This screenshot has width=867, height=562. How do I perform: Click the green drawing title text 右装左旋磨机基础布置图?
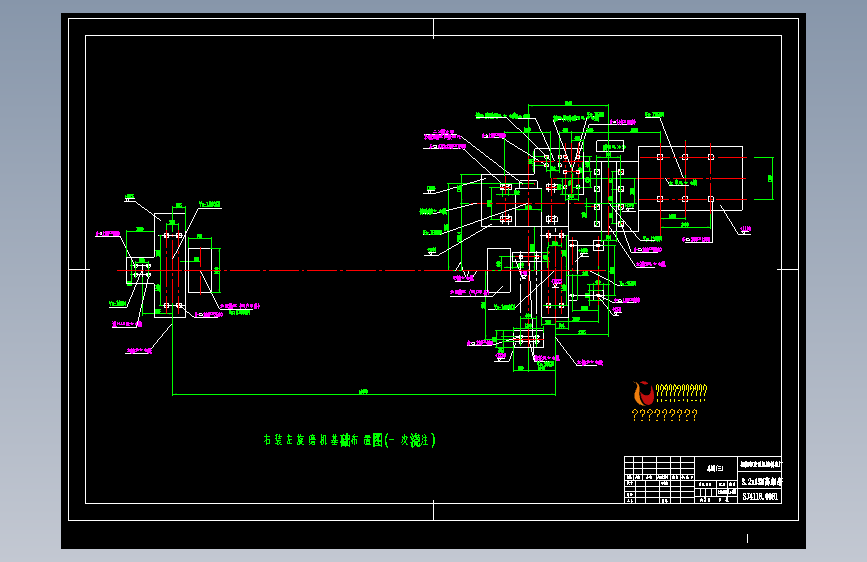click(349, 440)
